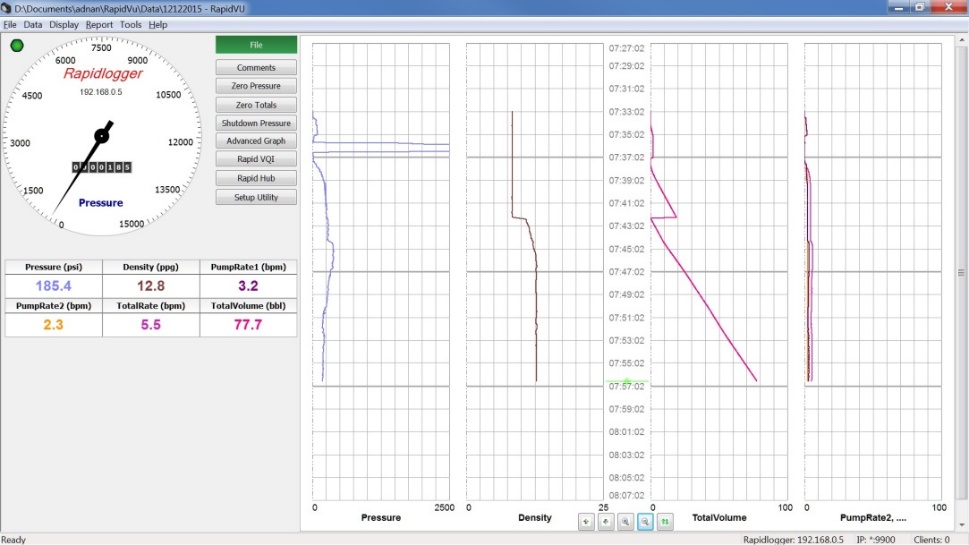Click the green double up-arrows graph icon
The height and width of the screenshot is (545, 969).
point(666,521)
